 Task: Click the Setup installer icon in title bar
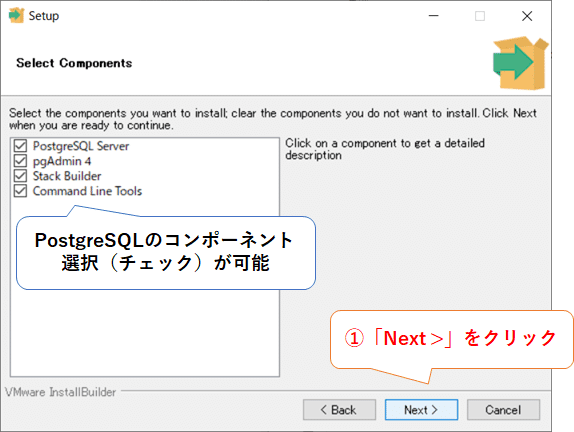pyautogui.click(x=16, y=15)
